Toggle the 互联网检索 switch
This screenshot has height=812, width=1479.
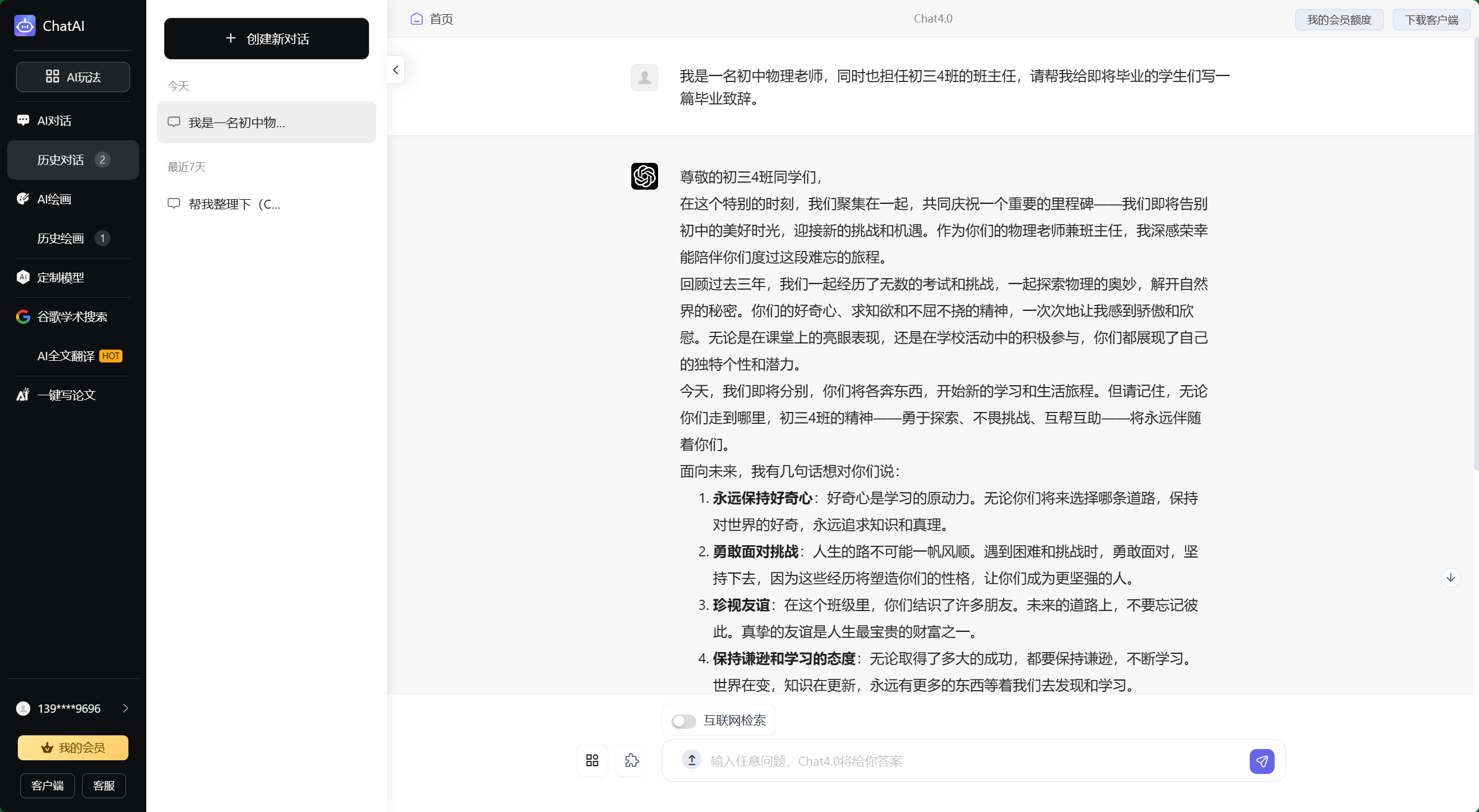coord(683,721)
